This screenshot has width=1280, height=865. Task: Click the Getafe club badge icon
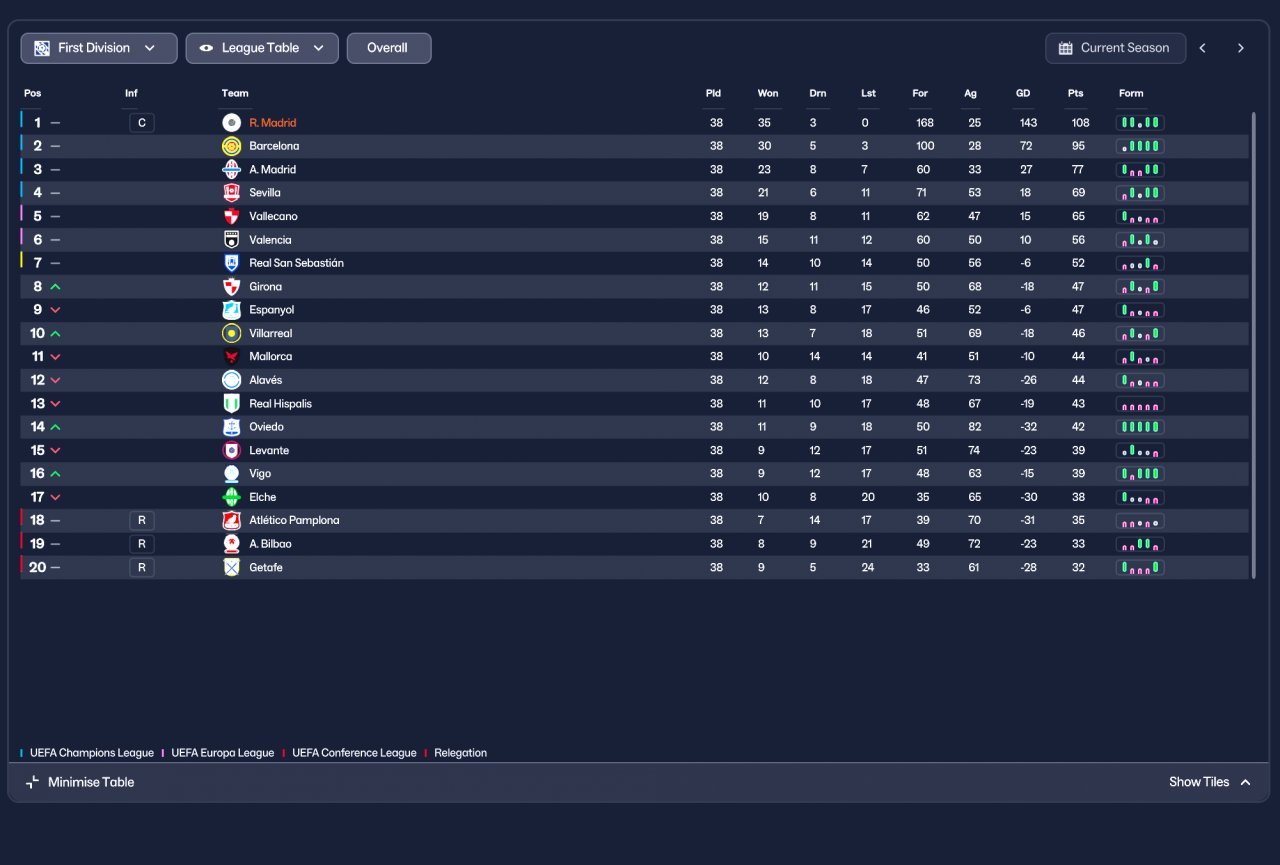[231, 567]
